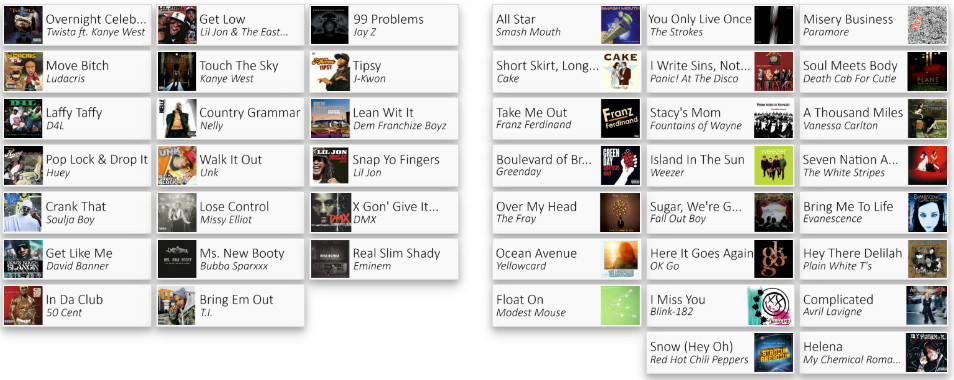The height and width of the screenshot is (380, 954).
Task: Click the green Weezer album cover
Action: (x=774, y=165)
